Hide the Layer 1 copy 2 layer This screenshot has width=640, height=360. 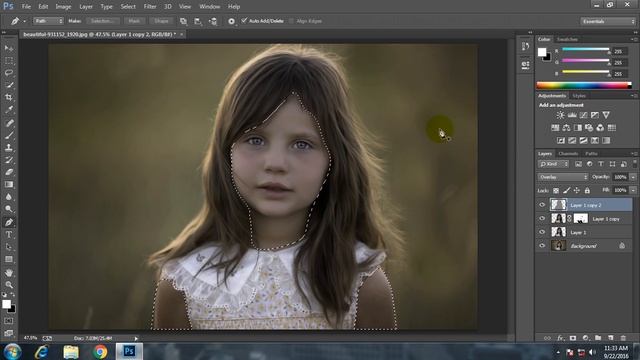(542, 205)
